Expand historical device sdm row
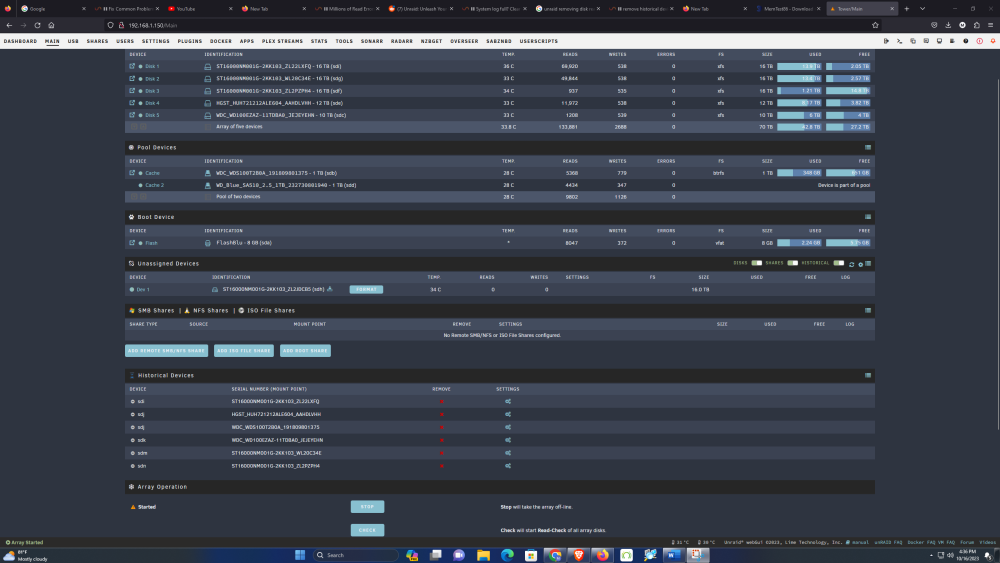The height and width of the screenshot is (563, 1000). pyautogui.click(x=133, y=453)
